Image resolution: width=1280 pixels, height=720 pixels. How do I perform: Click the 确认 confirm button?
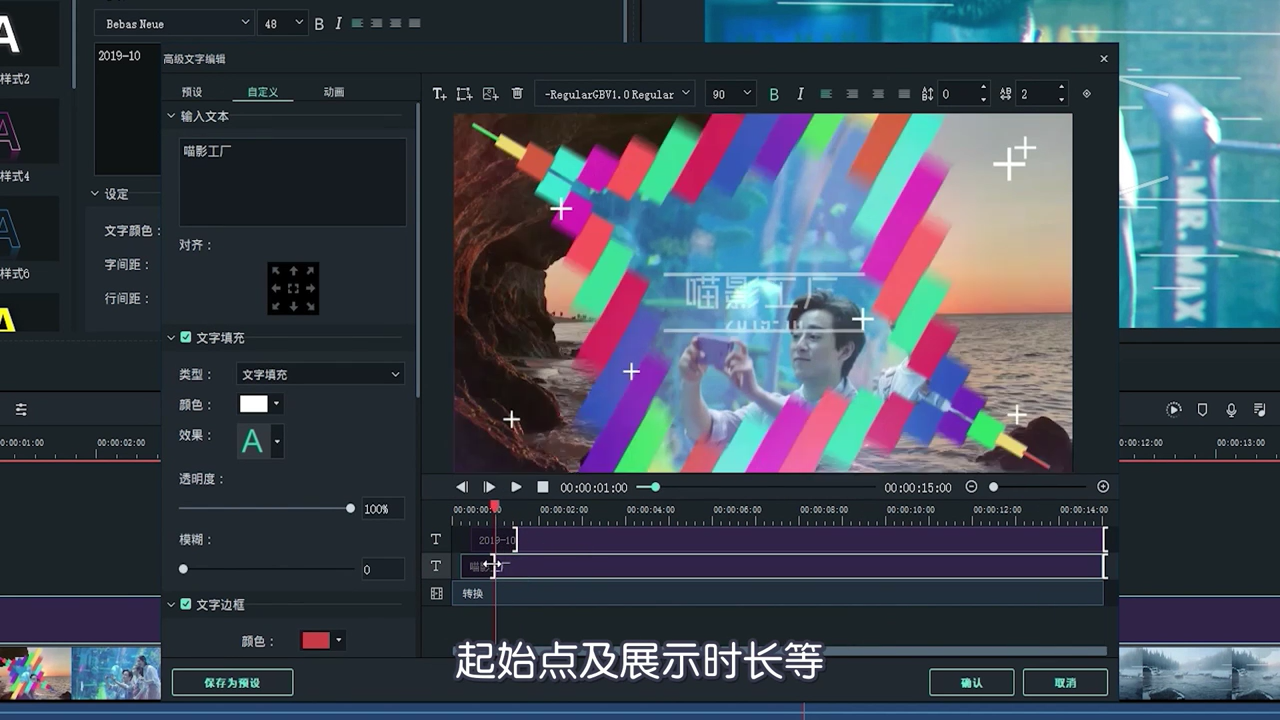971,682
